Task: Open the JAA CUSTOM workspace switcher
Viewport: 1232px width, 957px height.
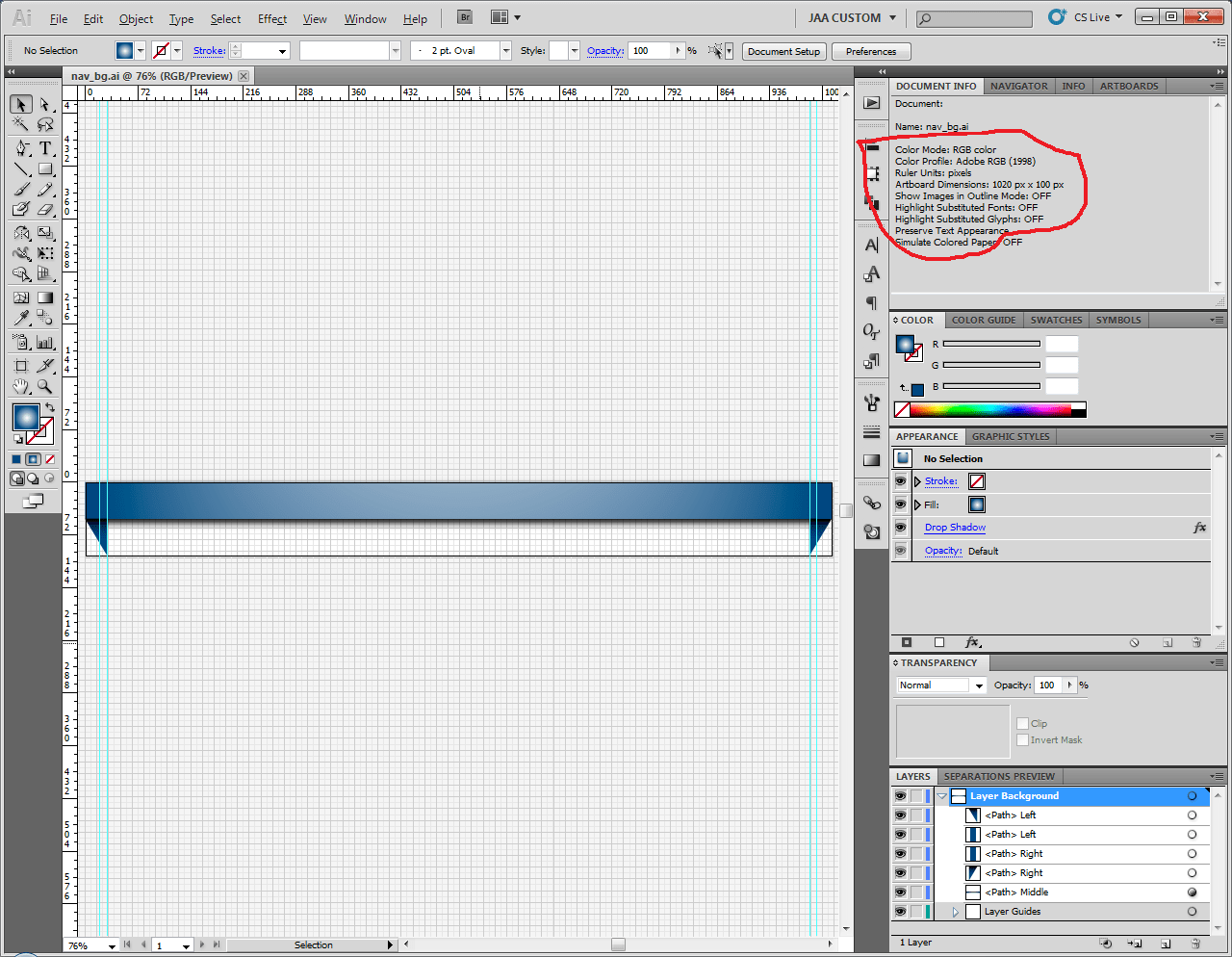Action: pyautogui.click(x=852, y=17)
